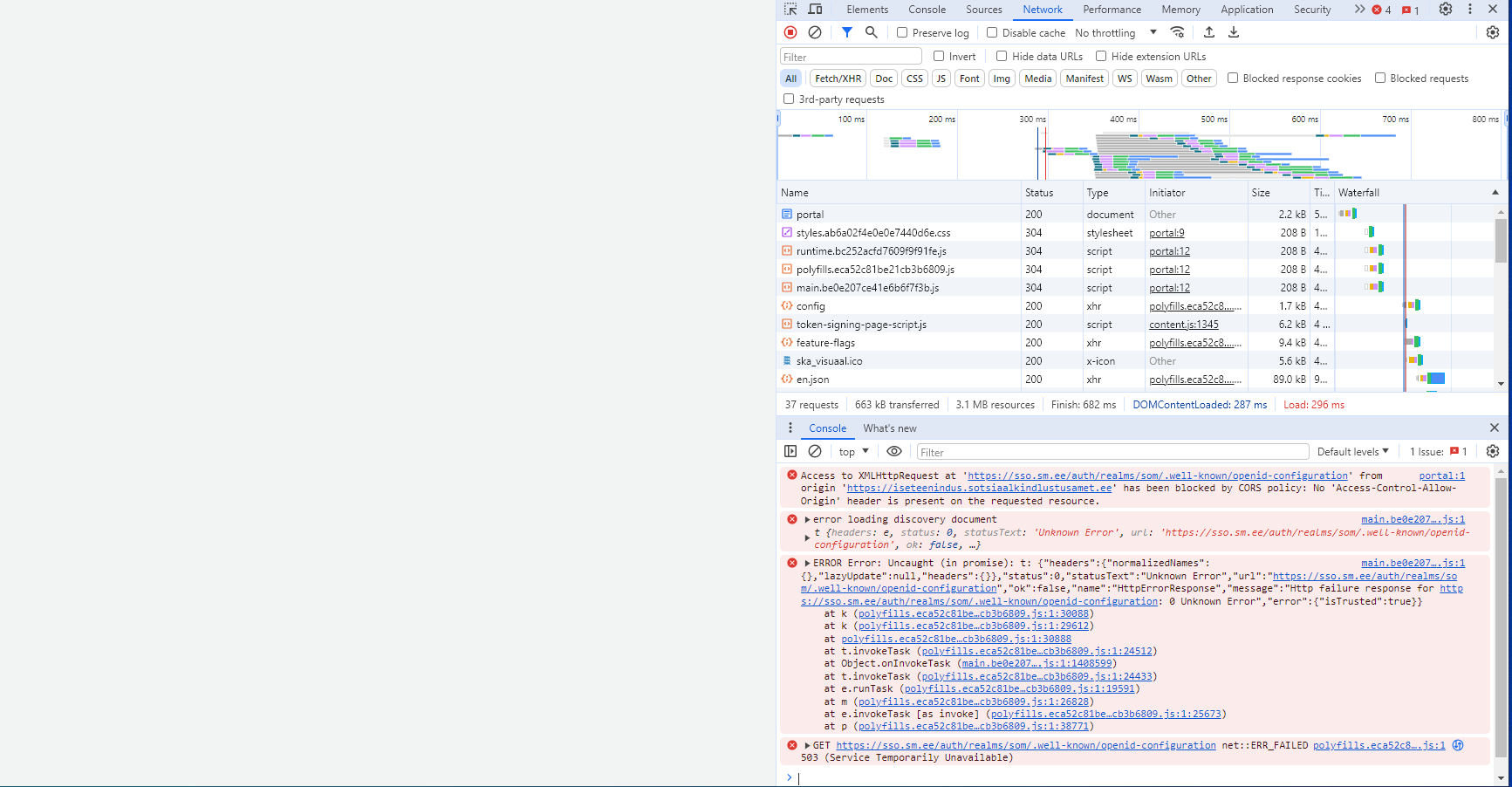The height and width of the screenshot is (787, 1512).
Task: Create live expression eye icon
Action: 894,451
